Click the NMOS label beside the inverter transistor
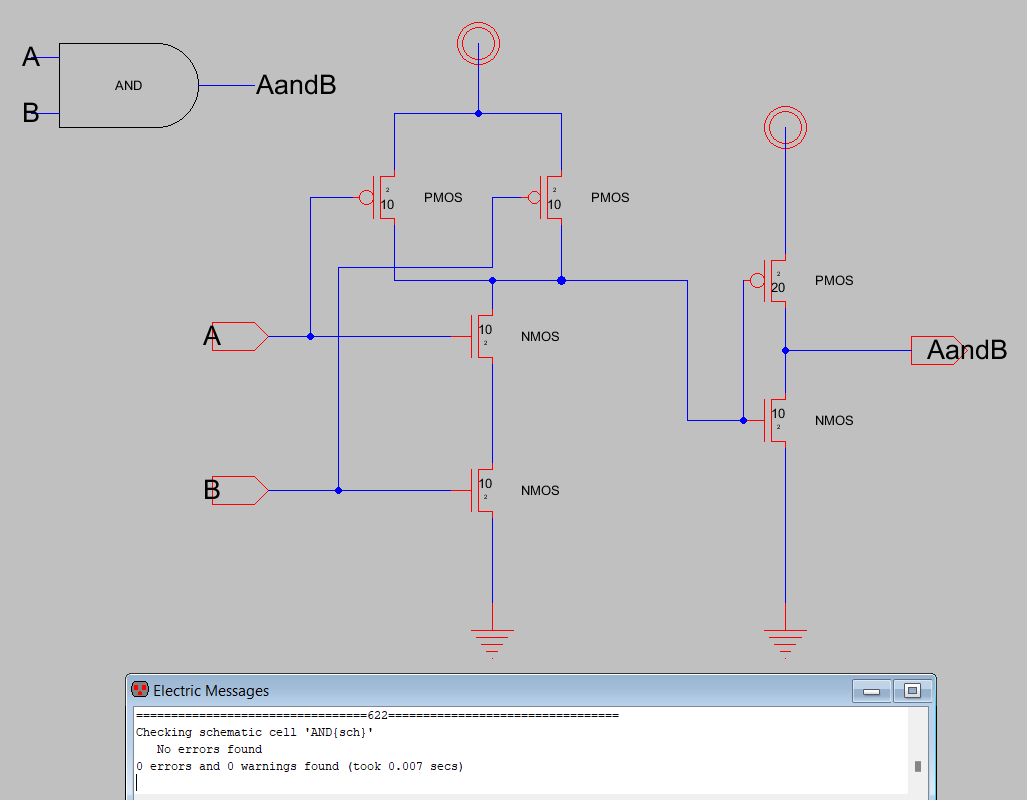 (834, 420)
